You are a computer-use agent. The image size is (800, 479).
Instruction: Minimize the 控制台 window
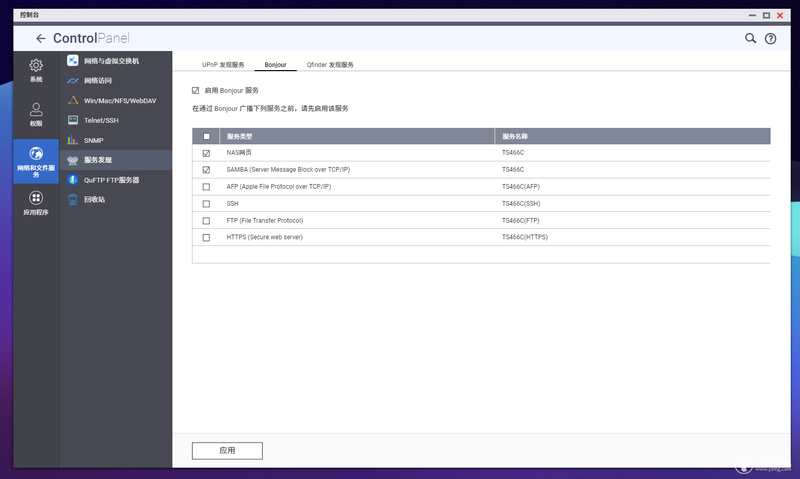(x=752, y=15)
